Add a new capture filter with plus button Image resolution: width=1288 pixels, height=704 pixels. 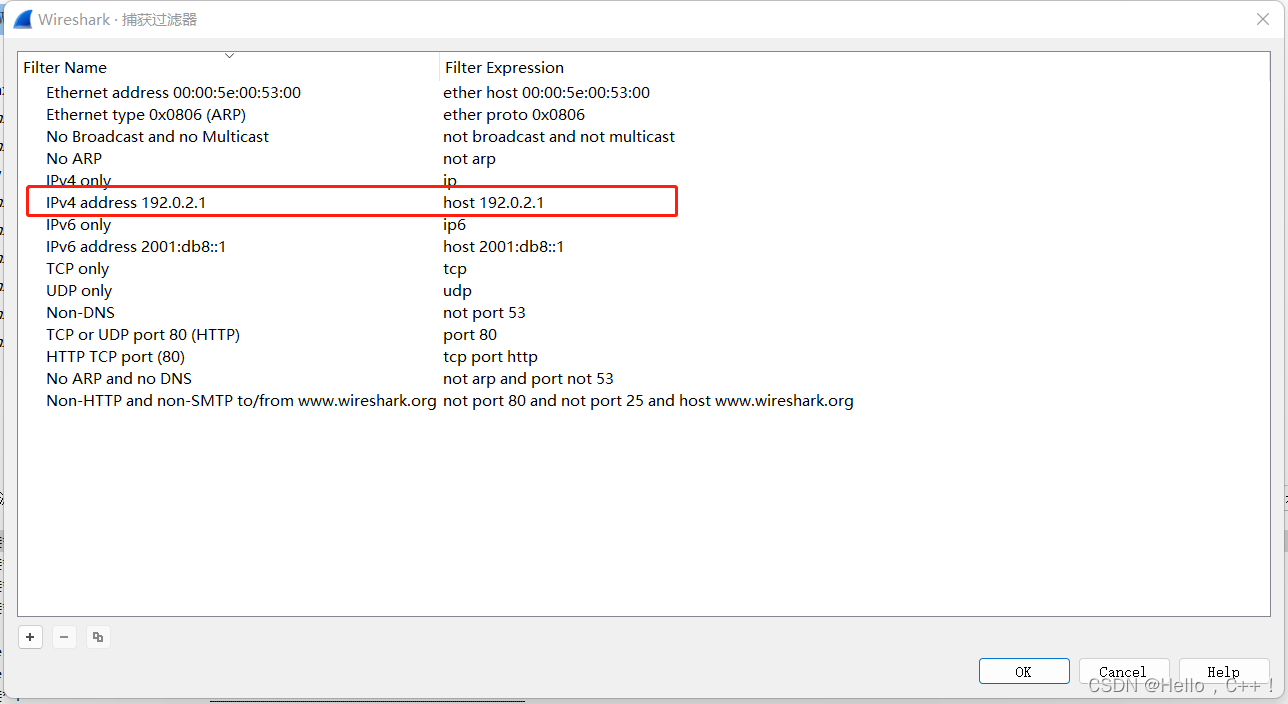coord(30,637)
